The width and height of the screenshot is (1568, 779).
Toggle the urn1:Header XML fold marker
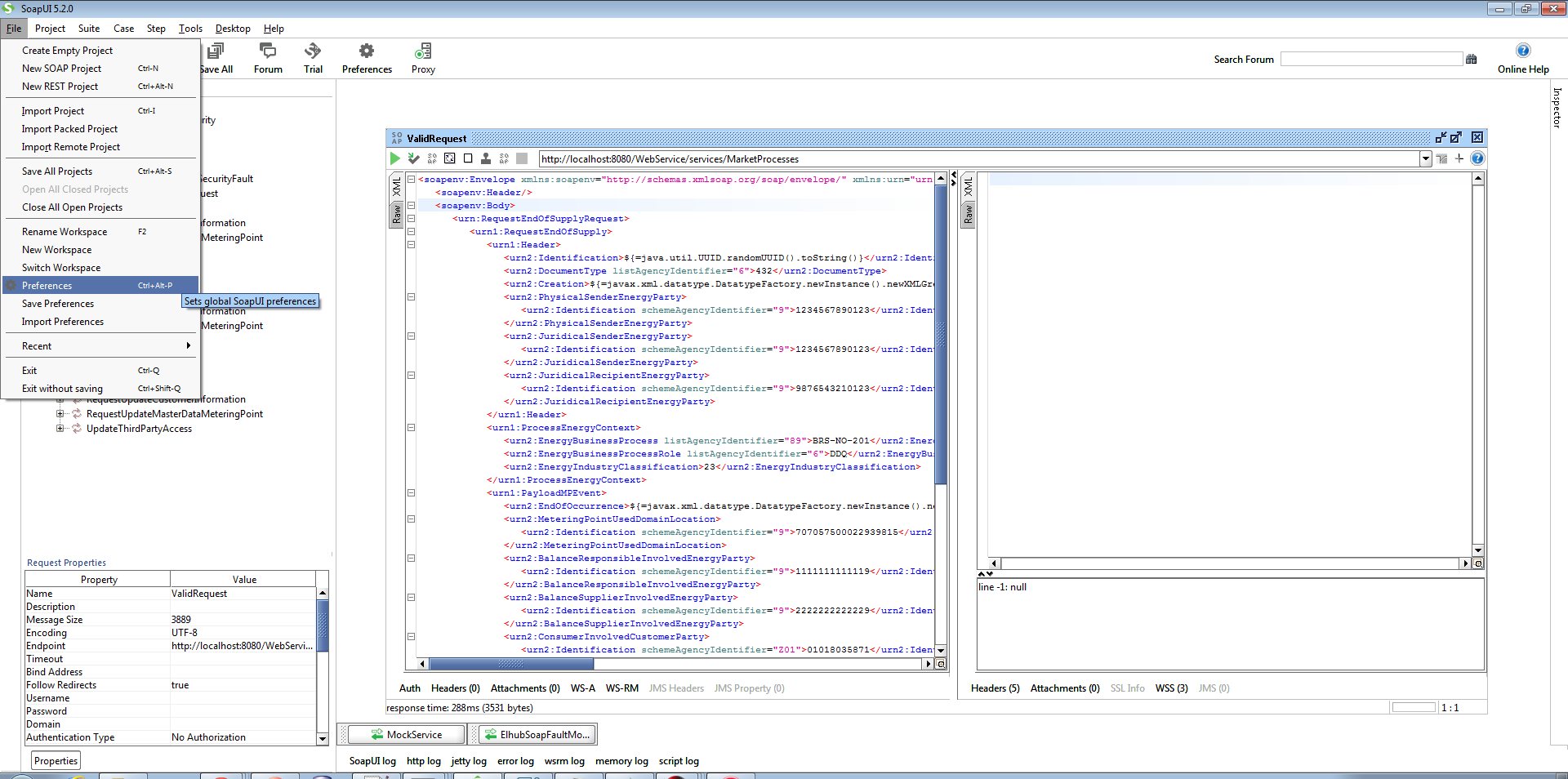(411, 245)
